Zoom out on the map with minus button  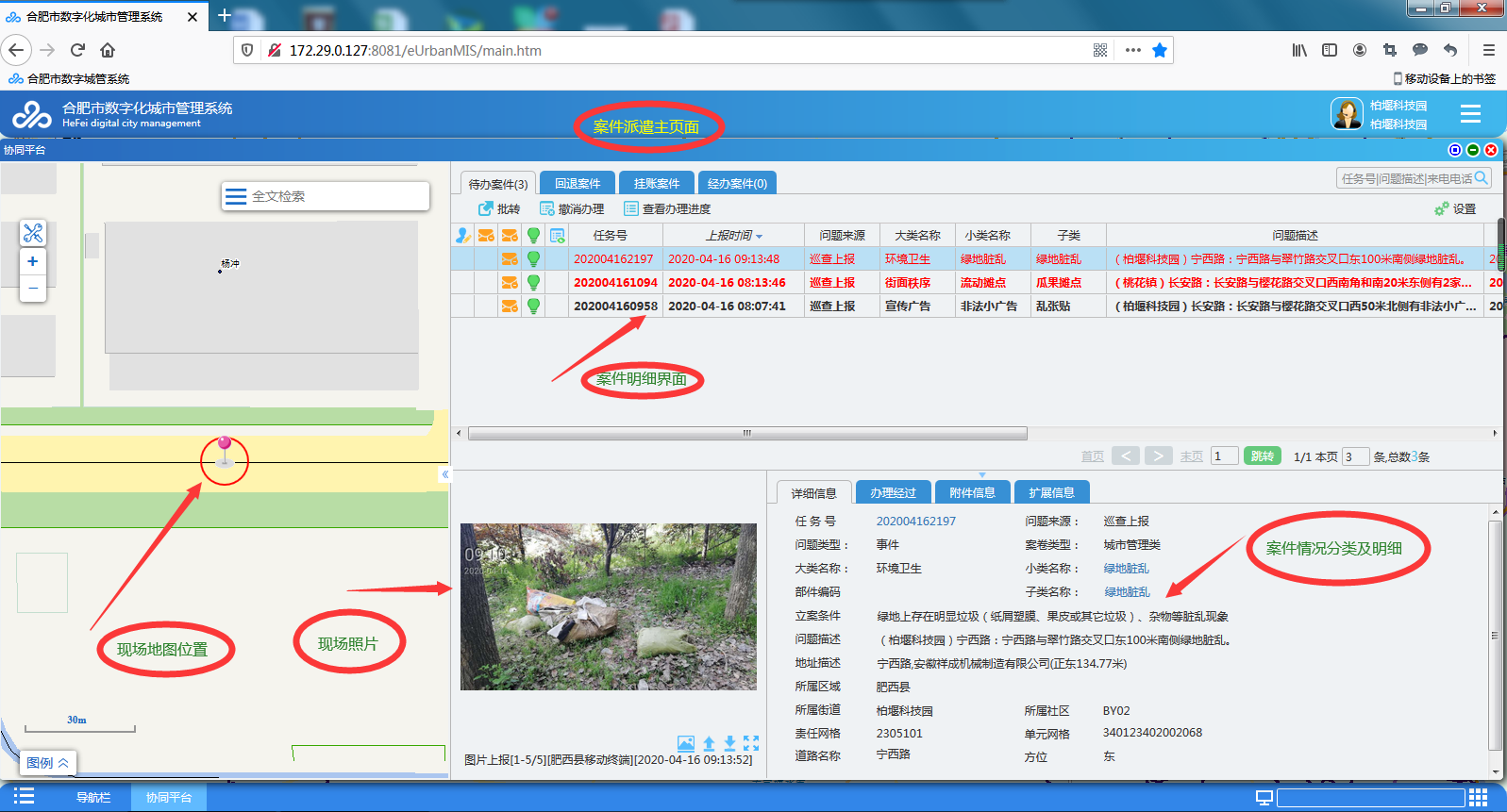point(33,288)
